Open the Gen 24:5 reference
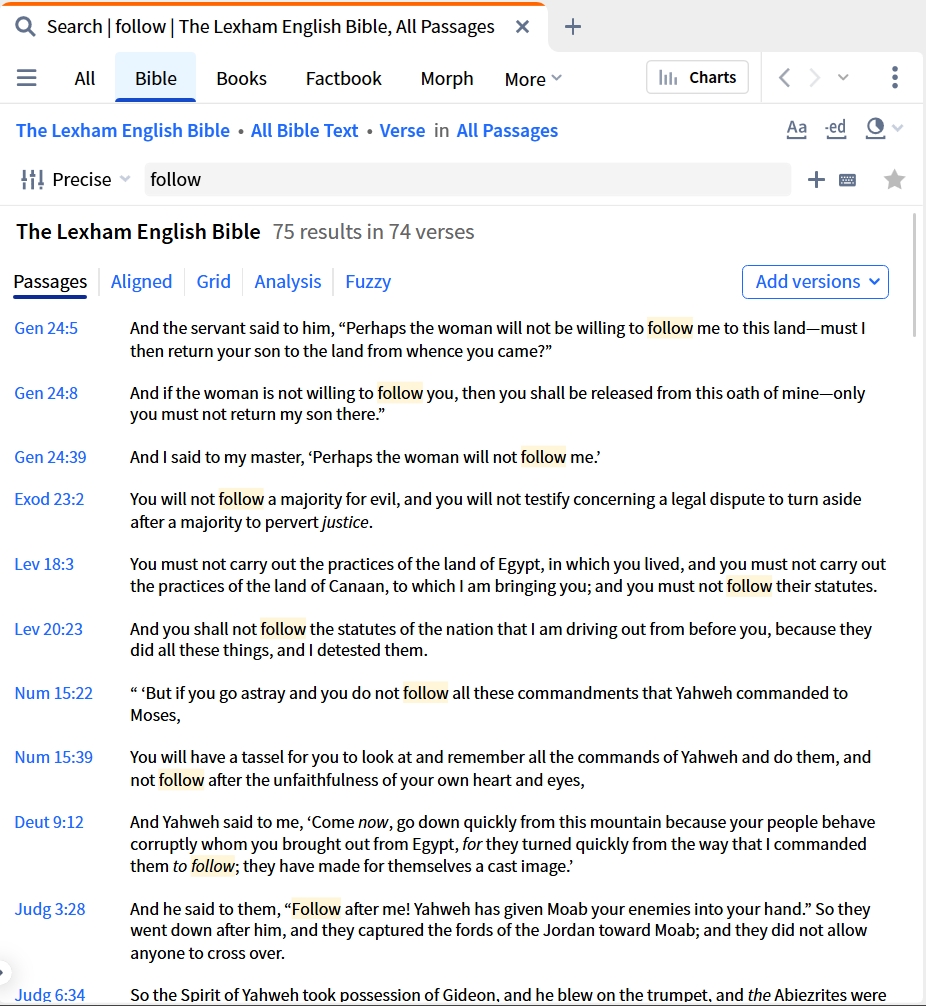Viewport: 926px width, 1006px height. (46, 328)
